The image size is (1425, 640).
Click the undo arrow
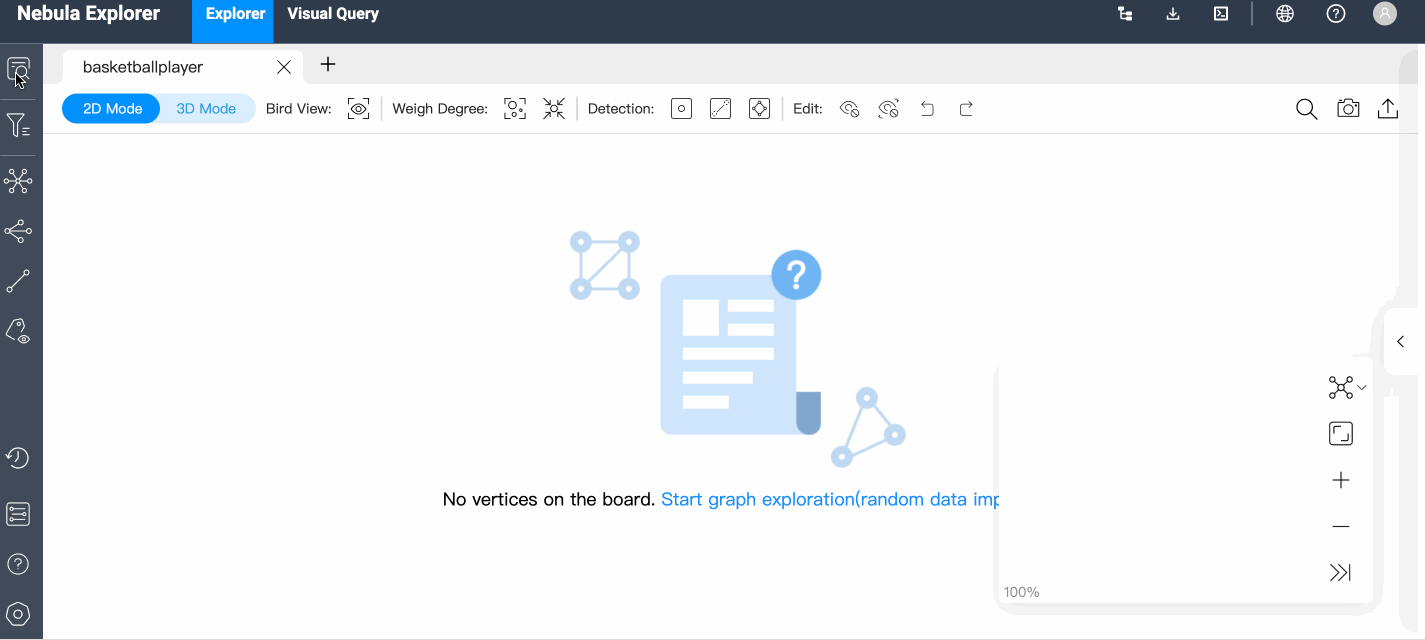pyautogui.click(x=927, y=109)
